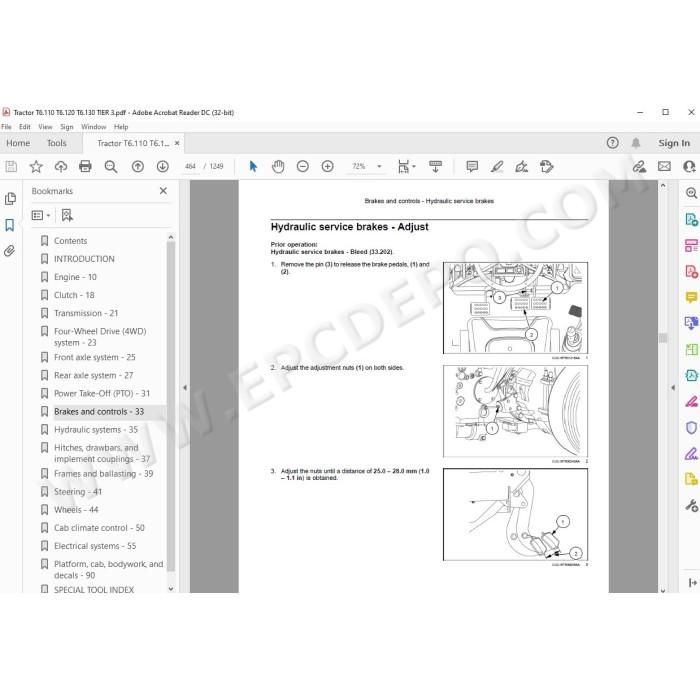Screen dimensions: 700x700
Task: Go to the previous page arrow
Action: pyautogui.click(x=138, y=167)
